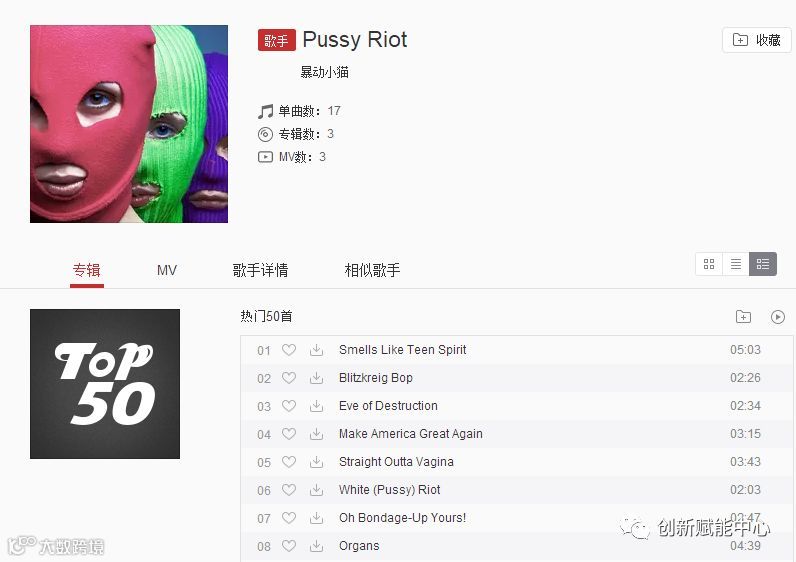Viewport: 796px width, 562px height.
Task: Click the Pussy Riot artist photo
Action: pyautogui.click(x=129, y=124)
